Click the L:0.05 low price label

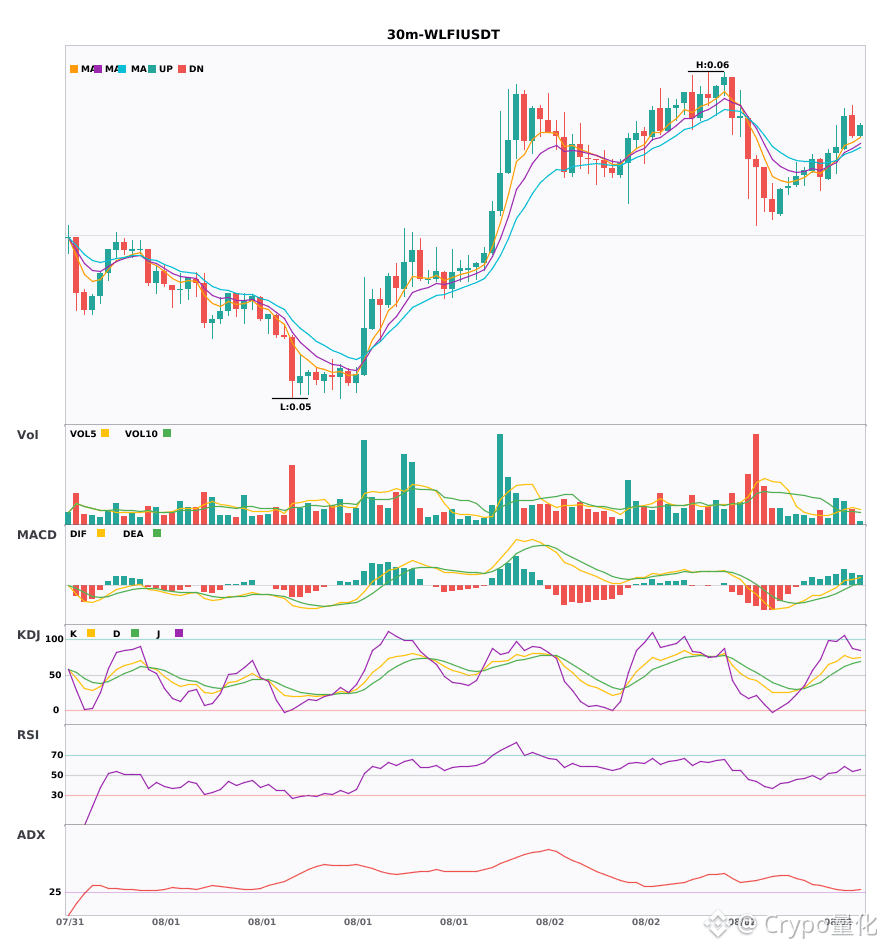click(296, 407)
